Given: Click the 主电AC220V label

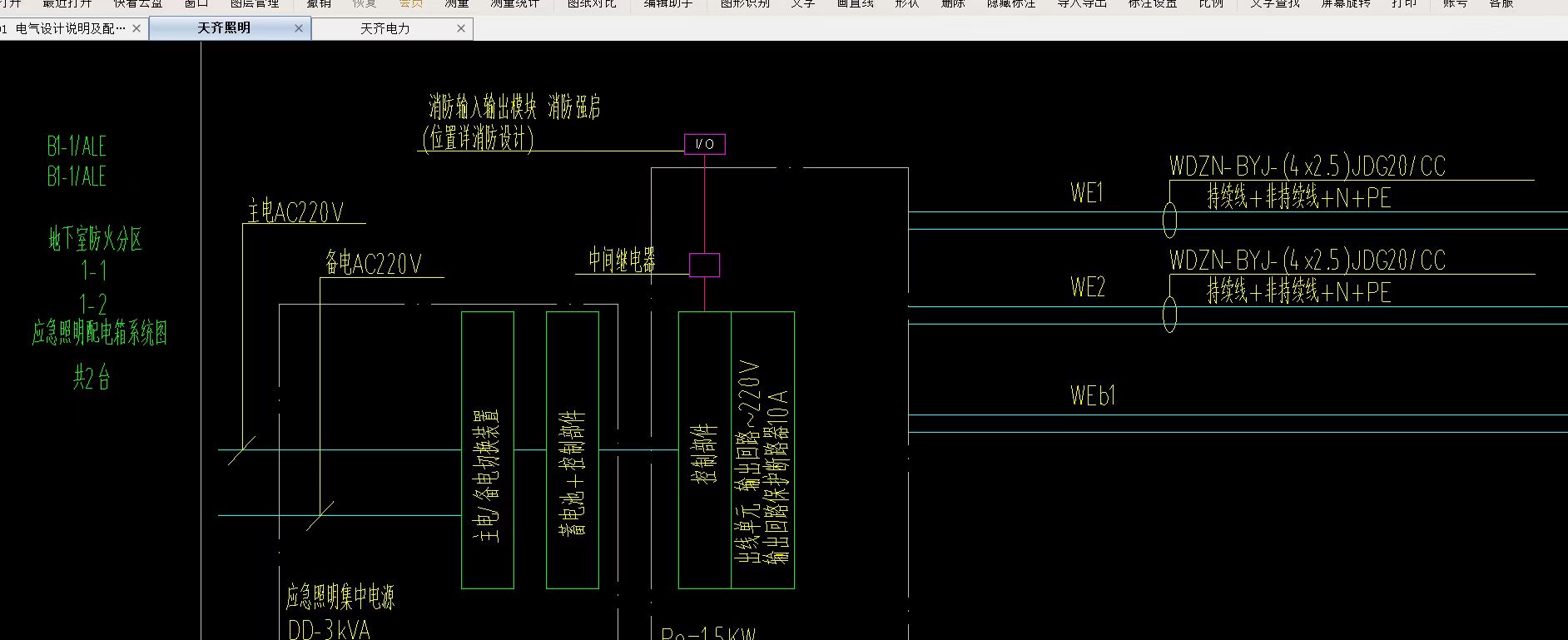Looking at the screenshot, I should point(295,211).
